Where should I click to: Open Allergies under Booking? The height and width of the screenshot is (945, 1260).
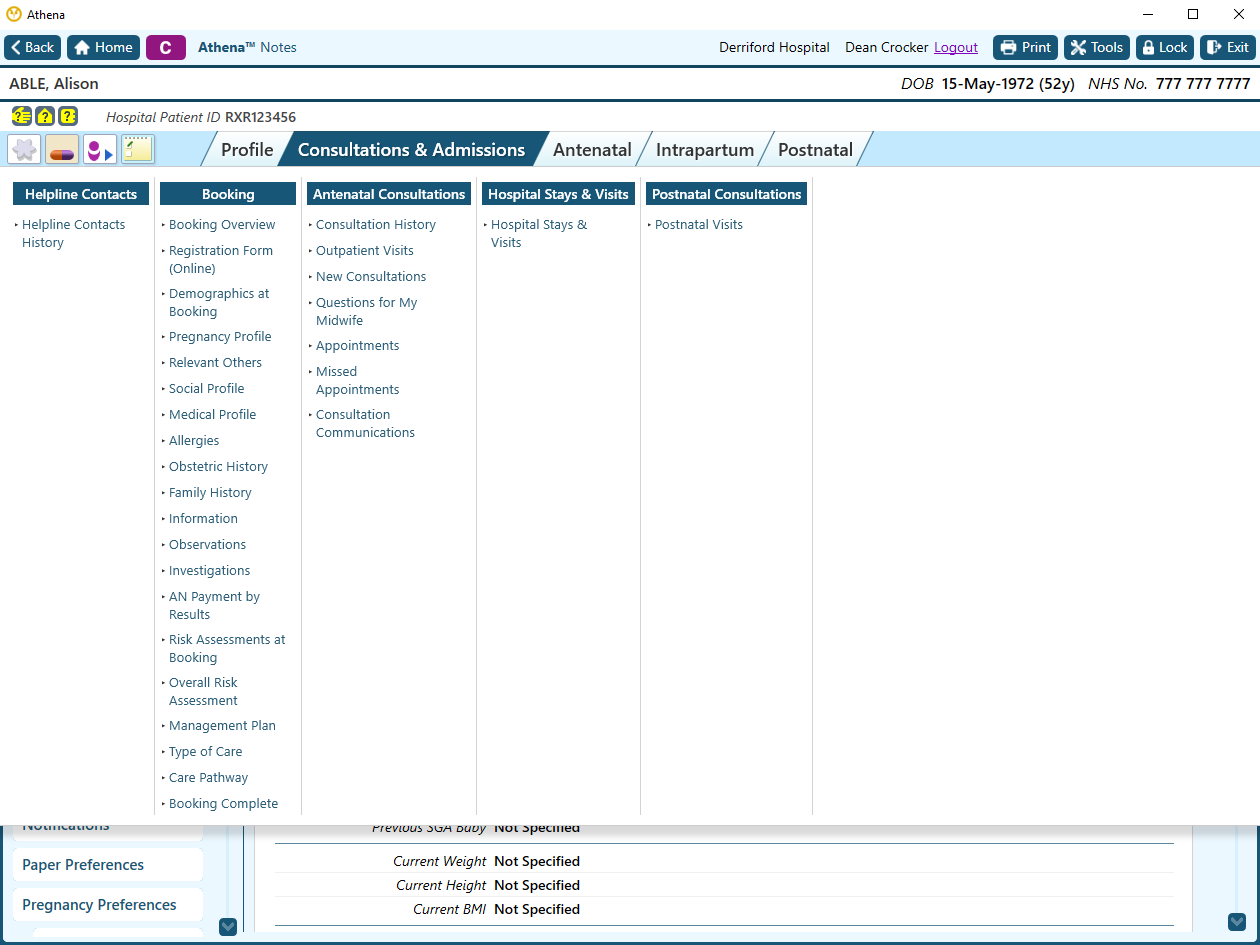(194, 441)
